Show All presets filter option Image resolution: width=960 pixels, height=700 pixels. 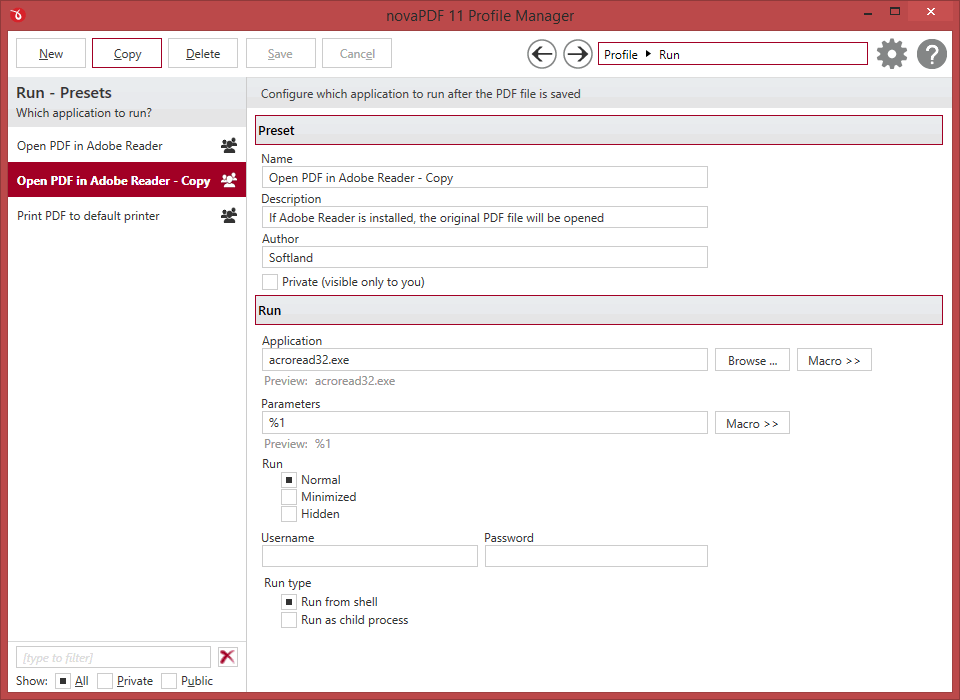click(63, 681)
